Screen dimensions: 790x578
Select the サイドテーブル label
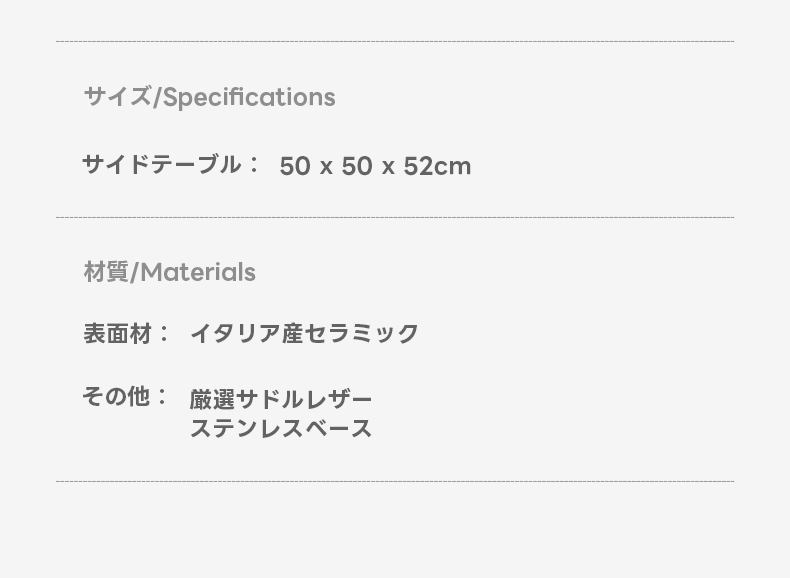161,164
